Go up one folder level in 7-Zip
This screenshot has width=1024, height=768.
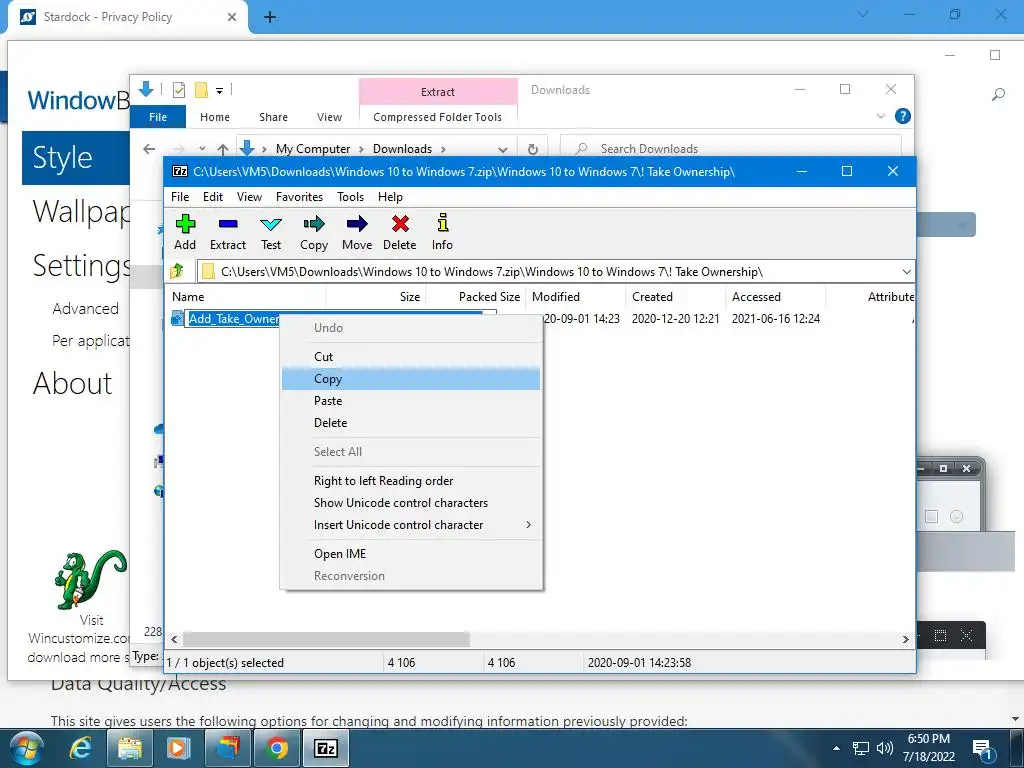177,271
